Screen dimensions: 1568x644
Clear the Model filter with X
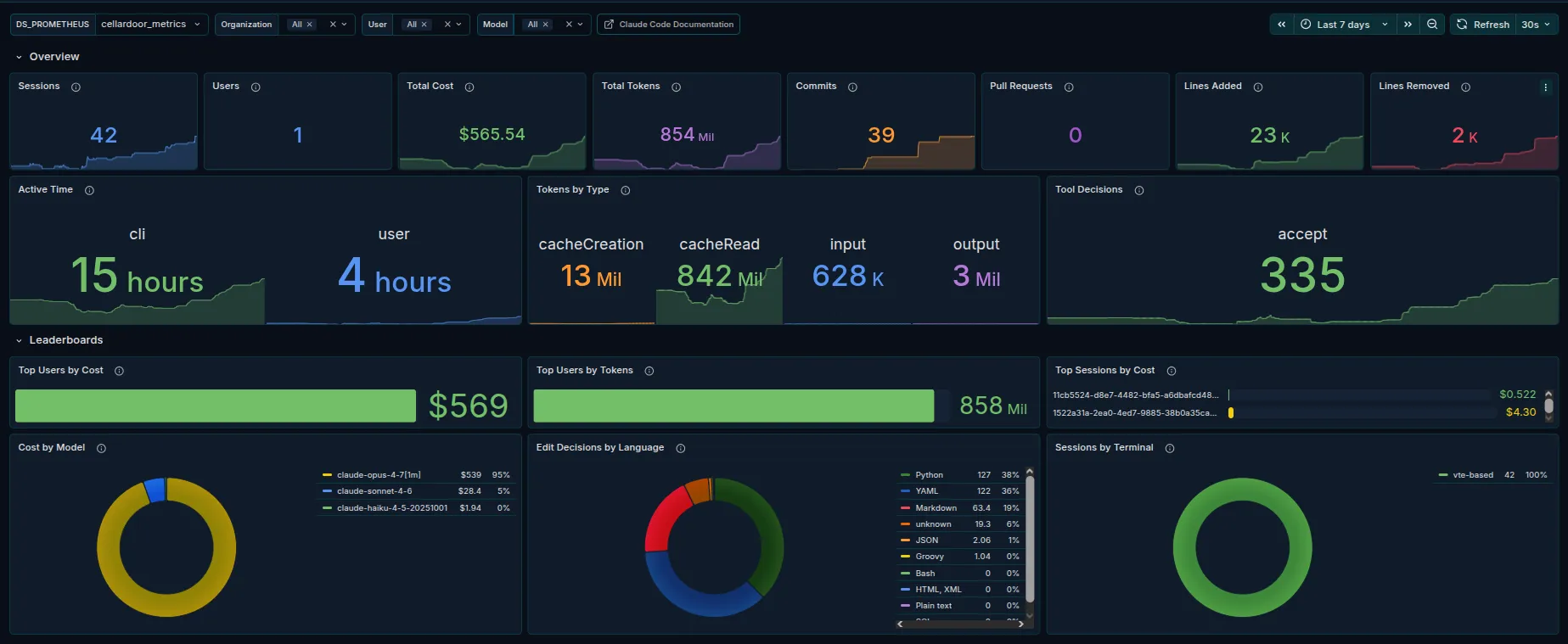(x=569, y=25)
